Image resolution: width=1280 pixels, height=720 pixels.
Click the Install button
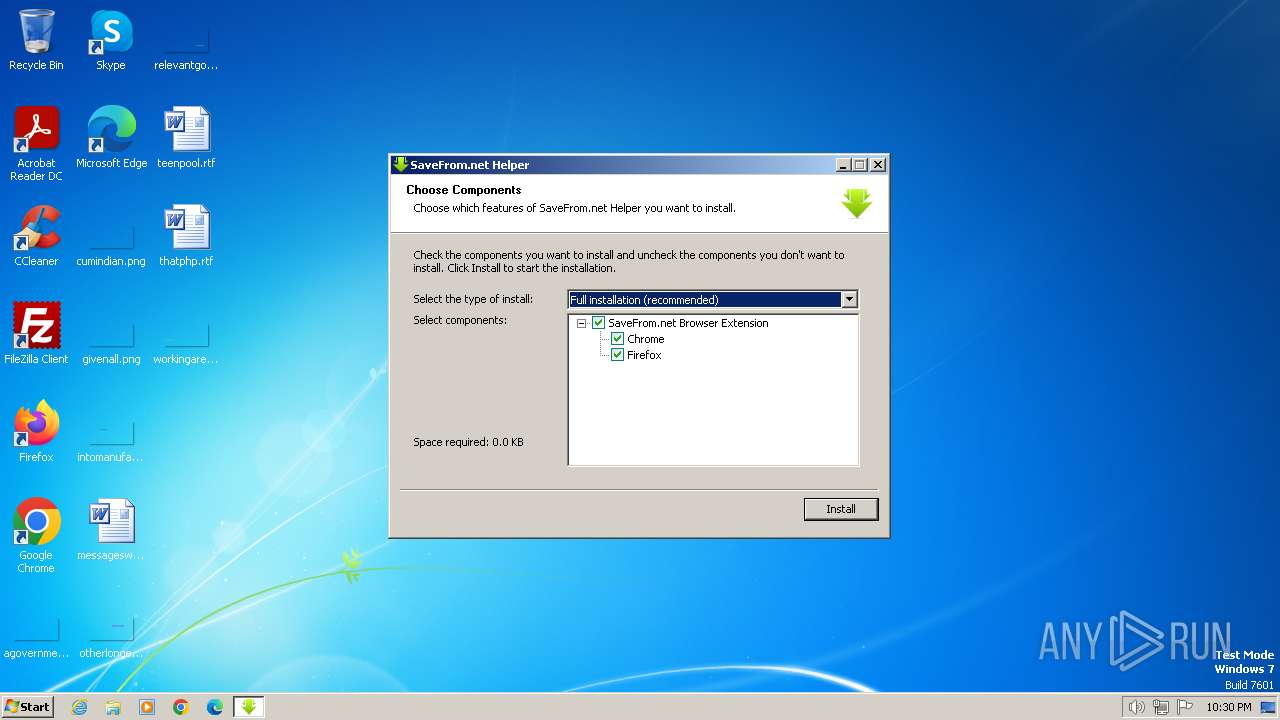pyautogui.click(x=841, y=509)
